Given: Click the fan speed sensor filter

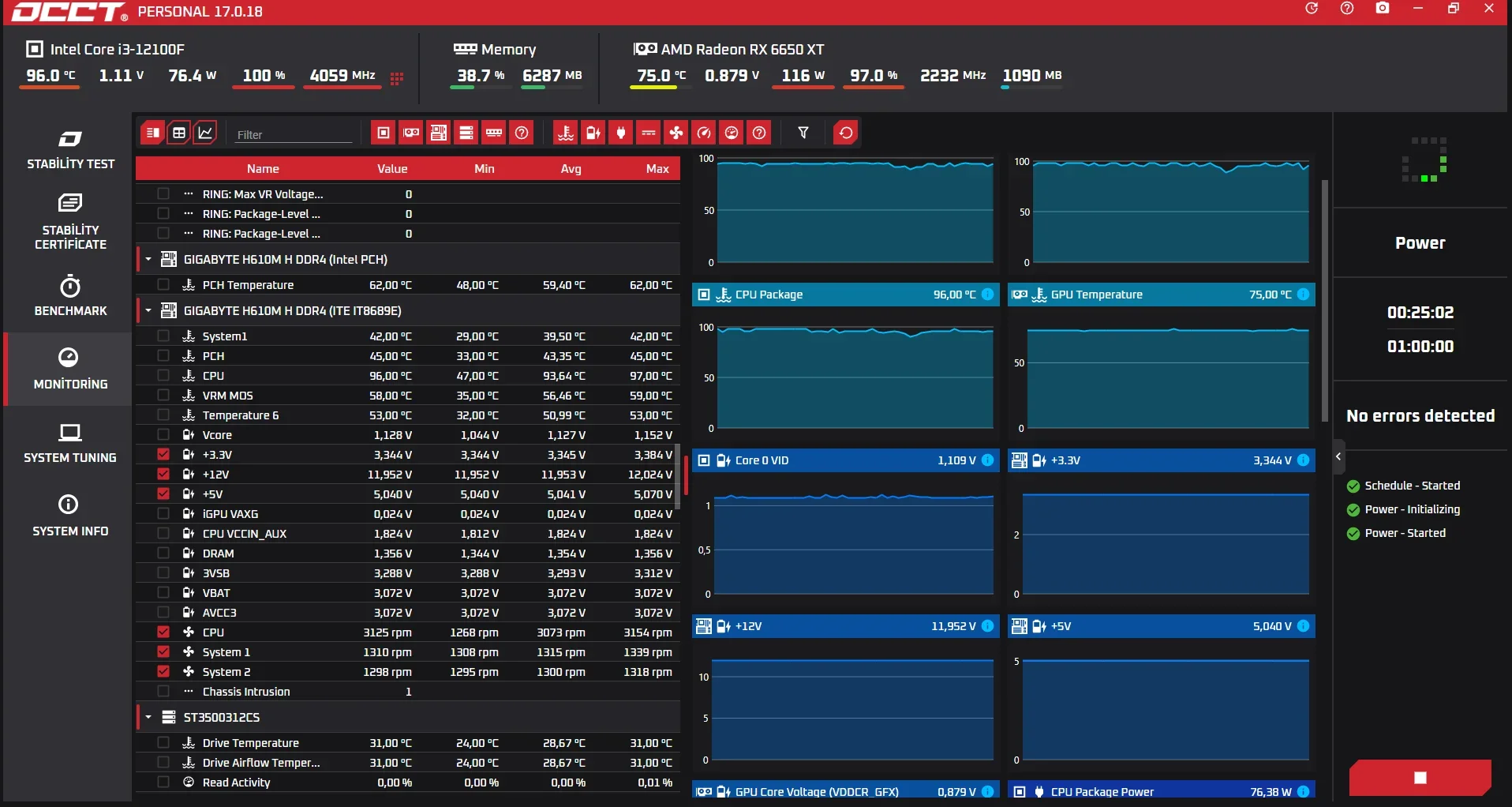Looking at the screenshot, I should pos(676,133).
